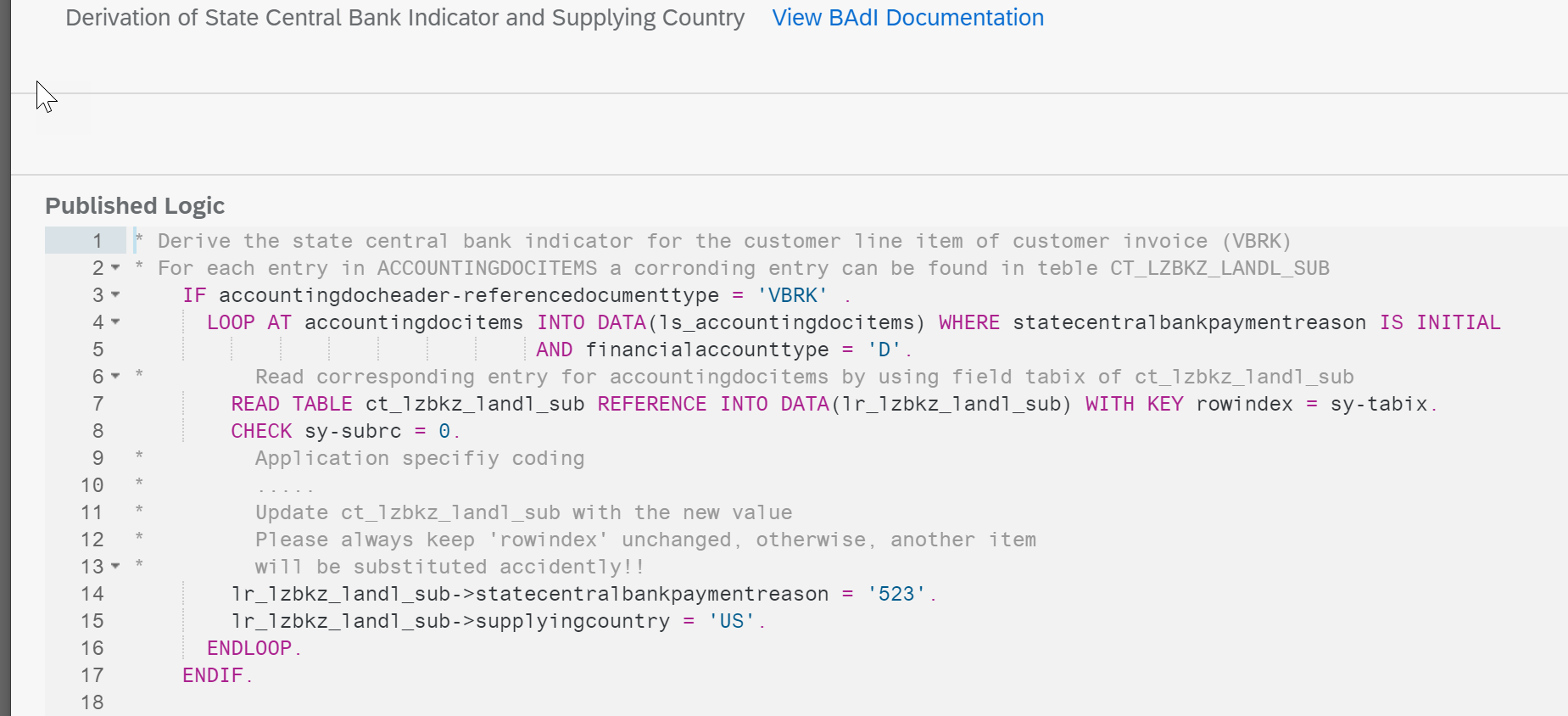Click line number 1 in gutter
Screen dimensions: 1568x716
click(x=98, y=241)
